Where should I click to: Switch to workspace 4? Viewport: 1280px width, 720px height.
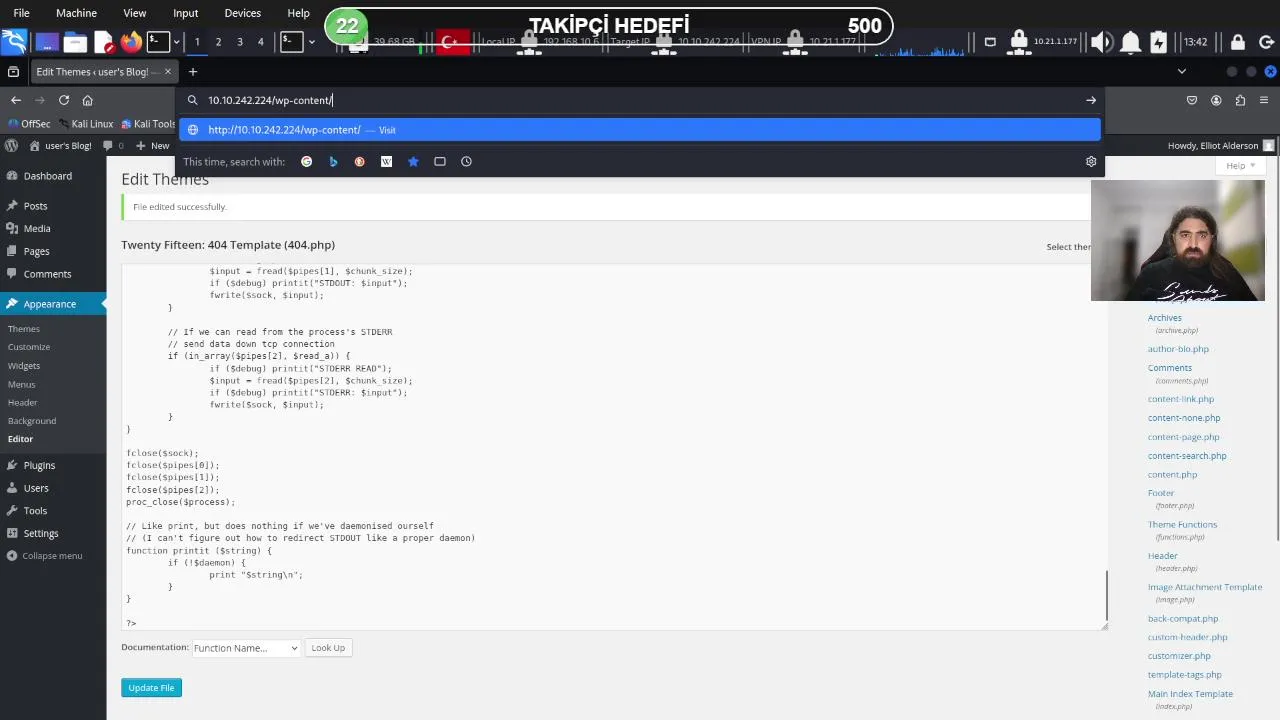261,42
